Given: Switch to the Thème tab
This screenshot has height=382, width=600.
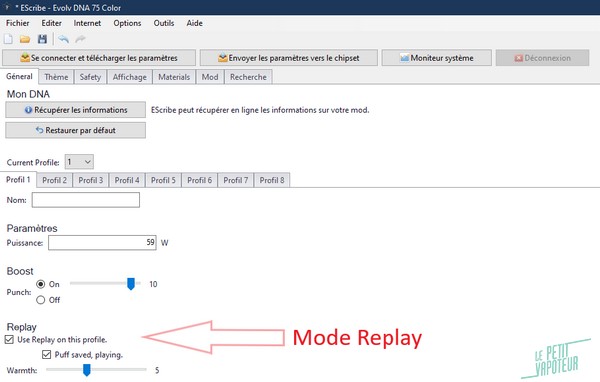Looking at the screenshot, I should [56, 77].
